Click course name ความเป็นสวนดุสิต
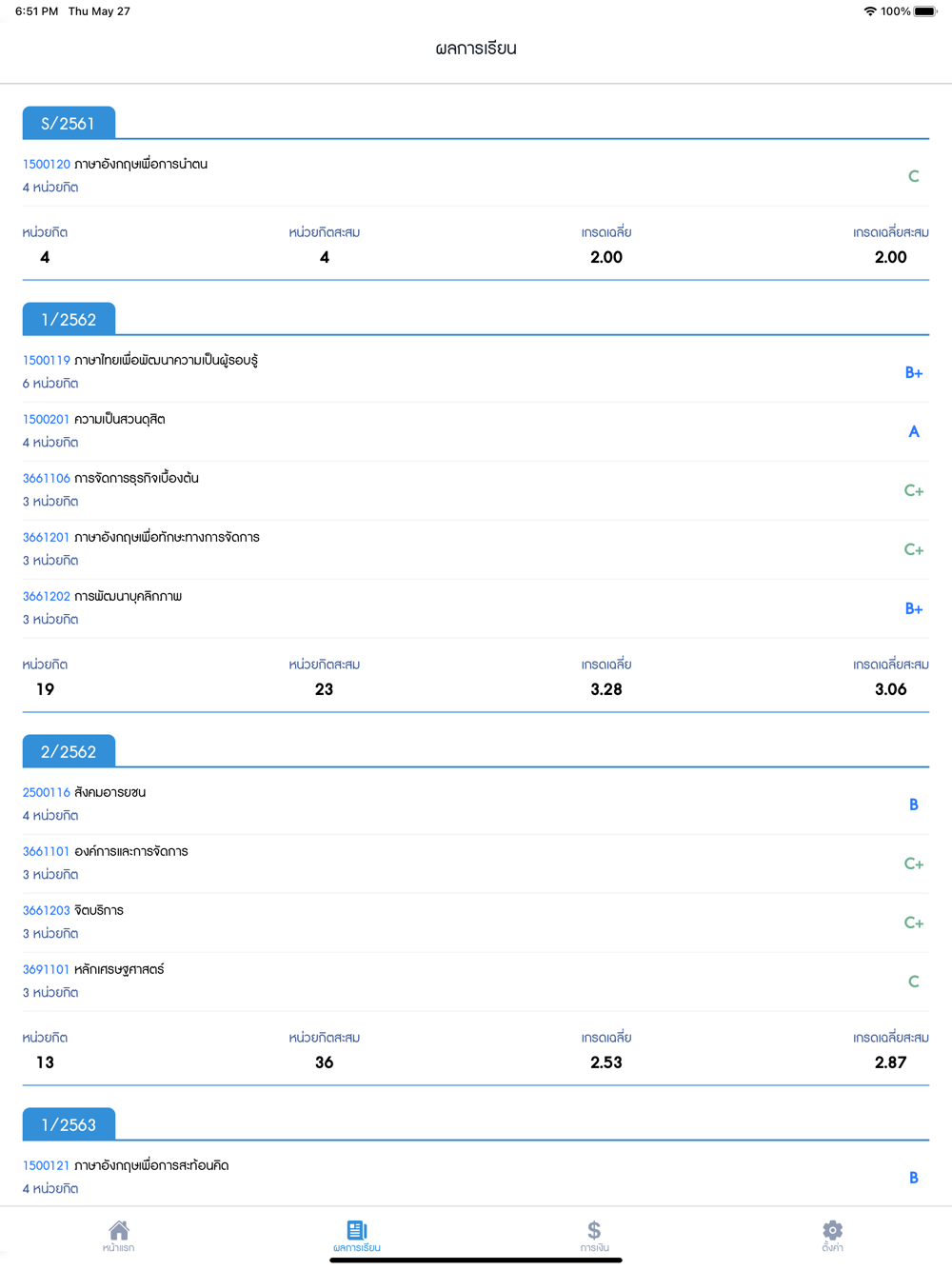The image size is (952, 1270). (x=120, y=419)
